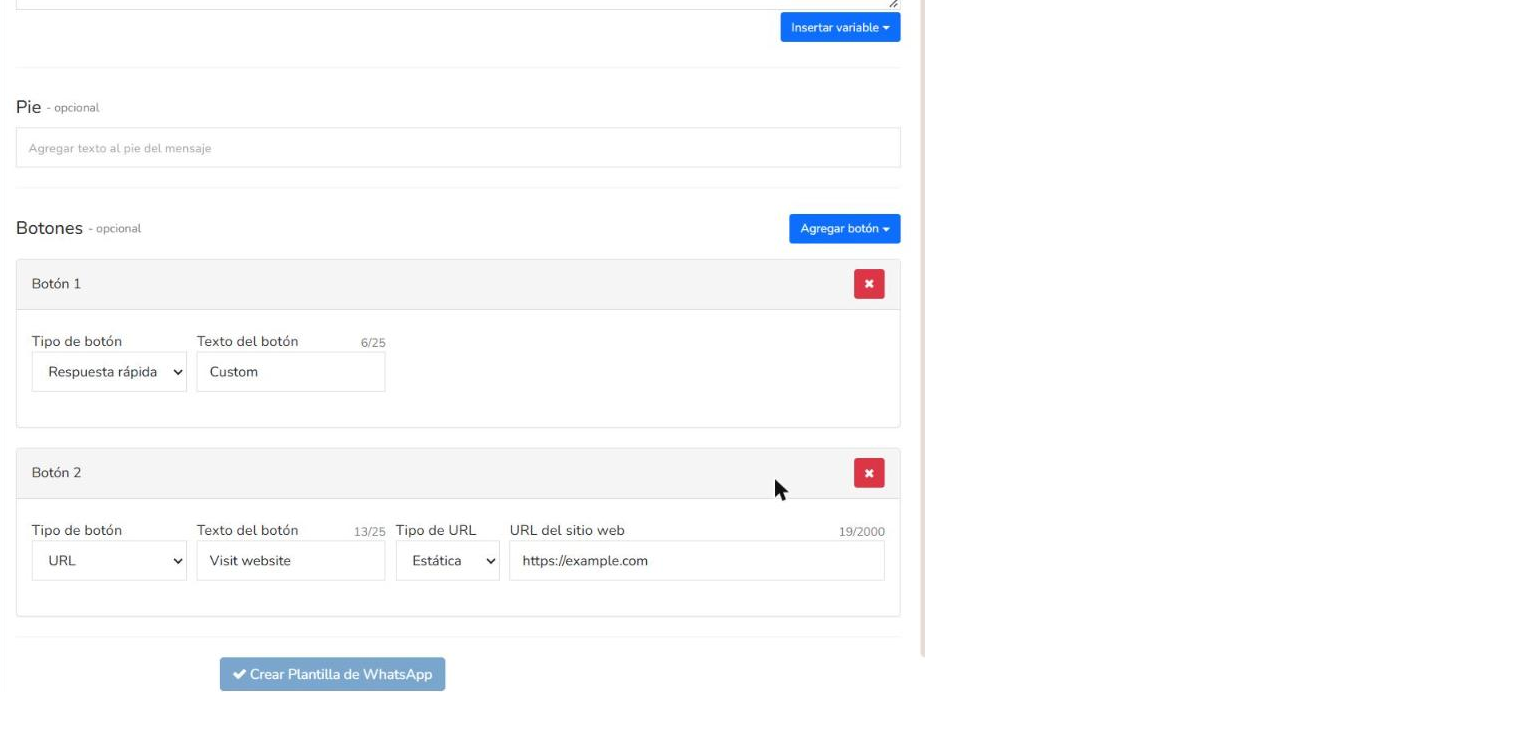Image resolution: width=1534 pixels, height=750 pixels.
Task: Click the URL del sitio web label
Action: (567, 530)
